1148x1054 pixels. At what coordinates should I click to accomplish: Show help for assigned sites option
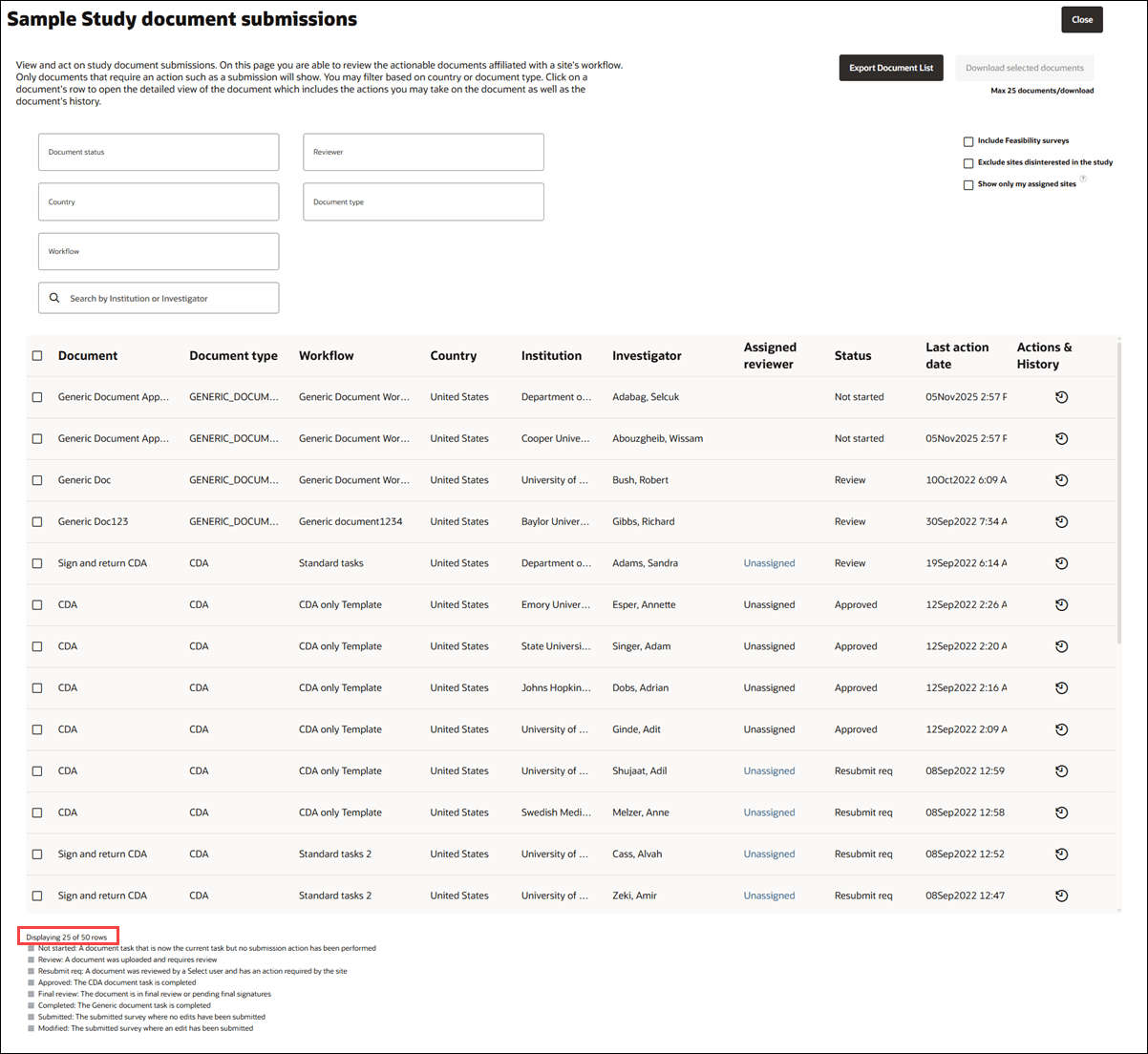(x=1083, y=179)
